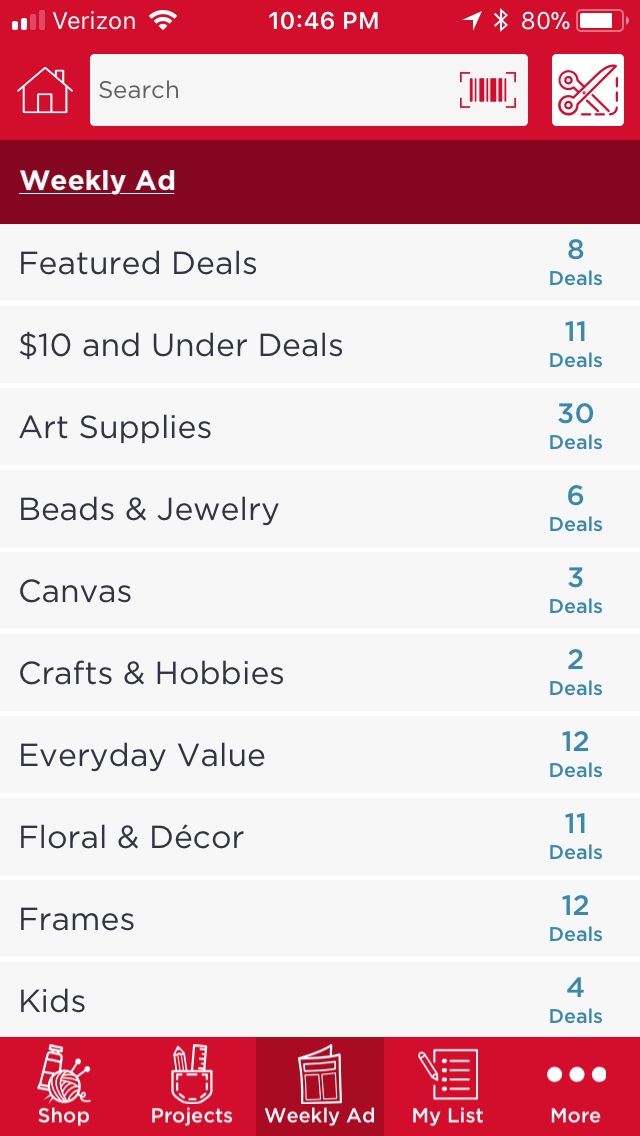Open Beads & Jewelry deals
The width and height of the screenshot is (640, 1136).
(149, 509)
